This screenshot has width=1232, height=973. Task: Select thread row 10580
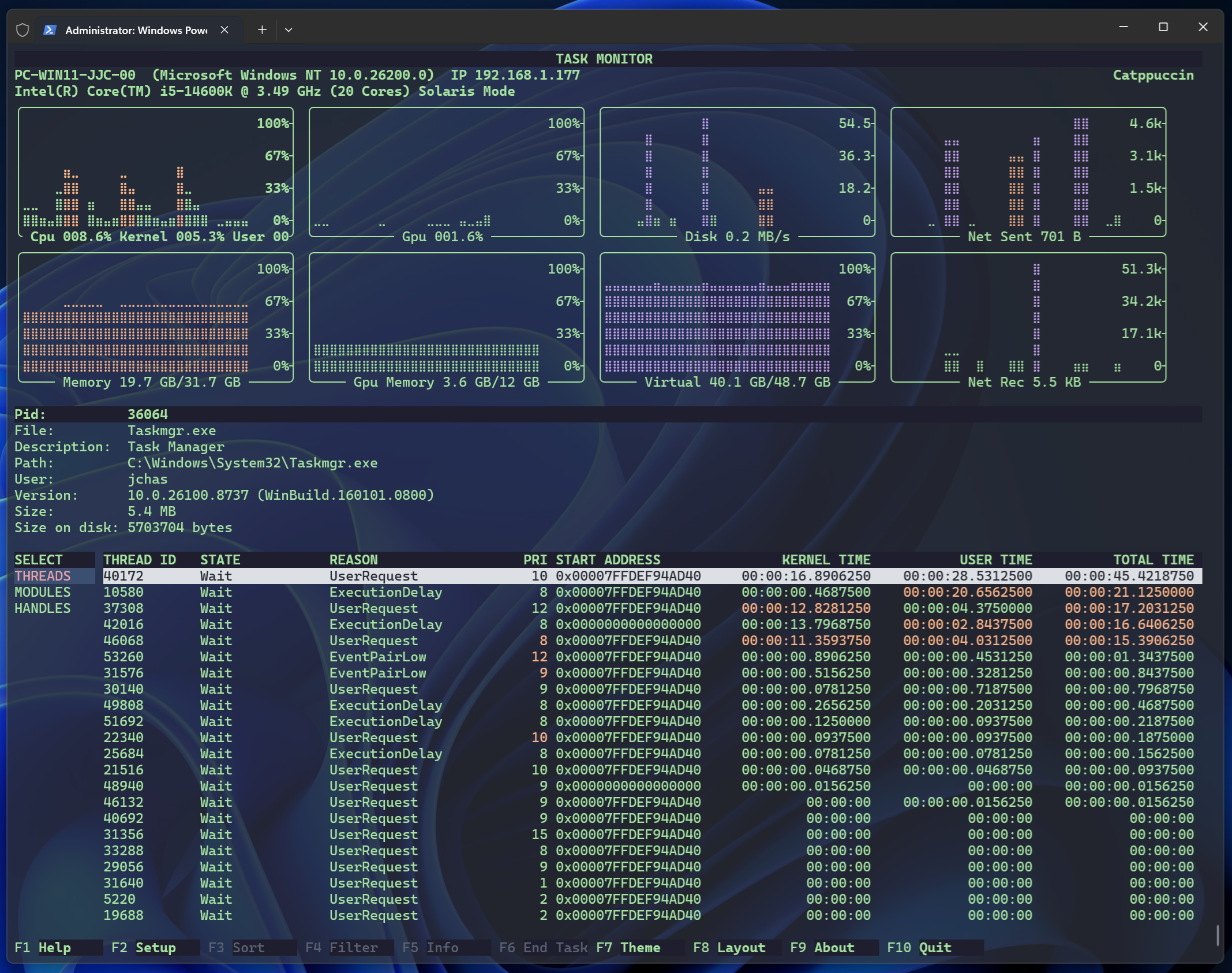point(652,592)
